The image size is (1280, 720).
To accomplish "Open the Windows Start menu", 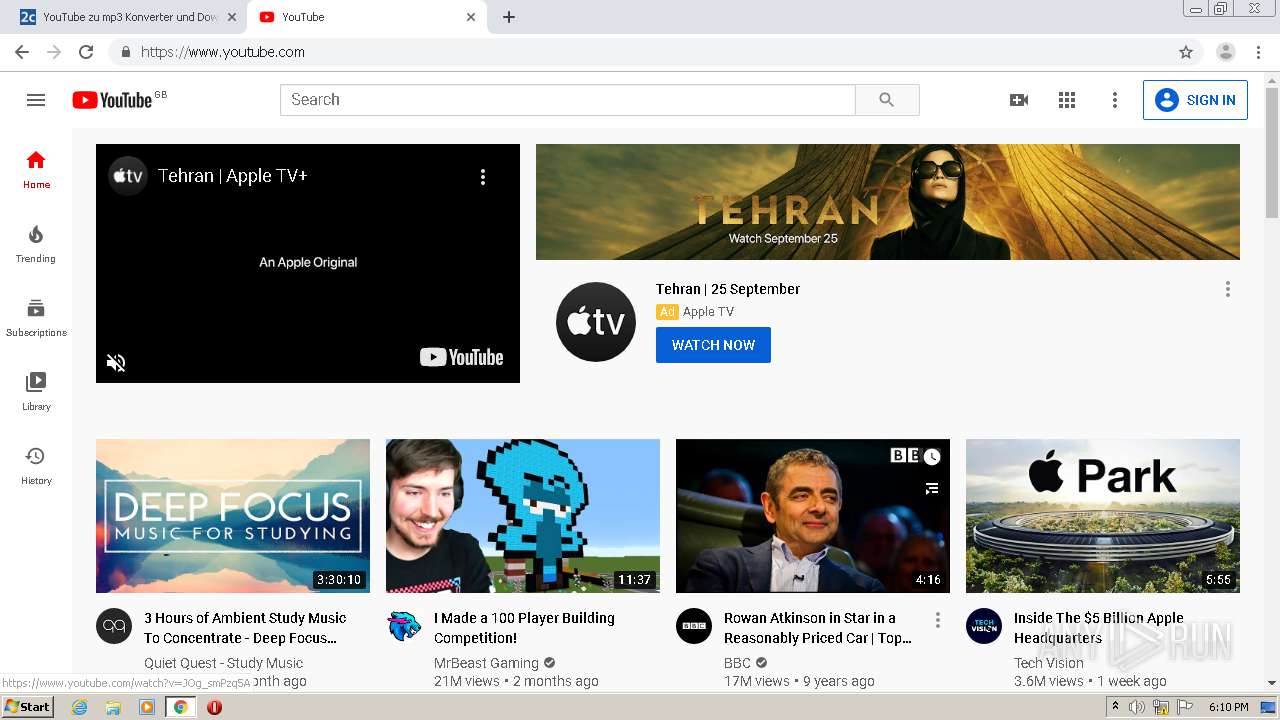I will 27,707.
